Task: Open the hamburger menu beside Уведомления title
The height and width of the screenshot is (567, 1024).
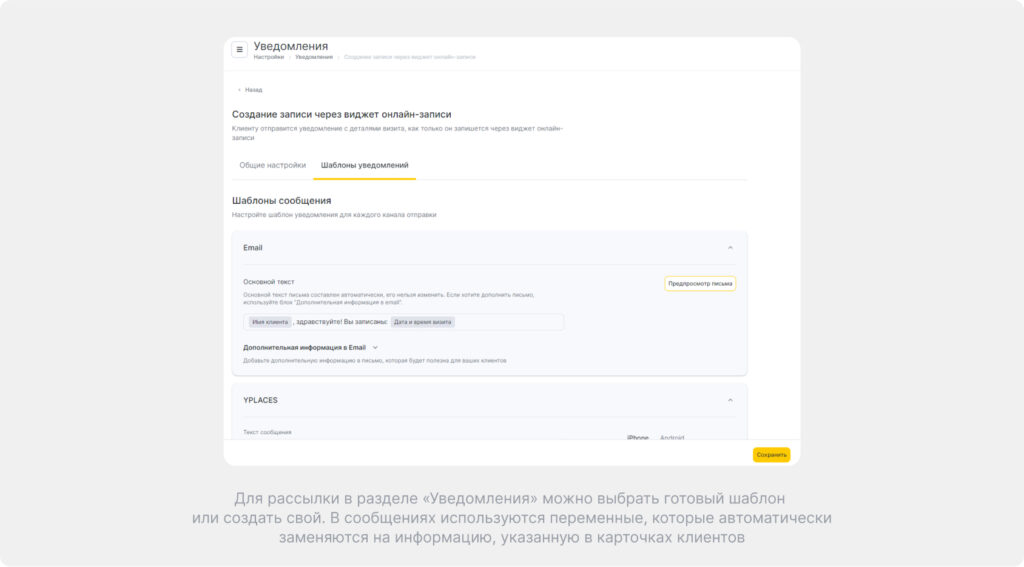Action: click(239, 50)
